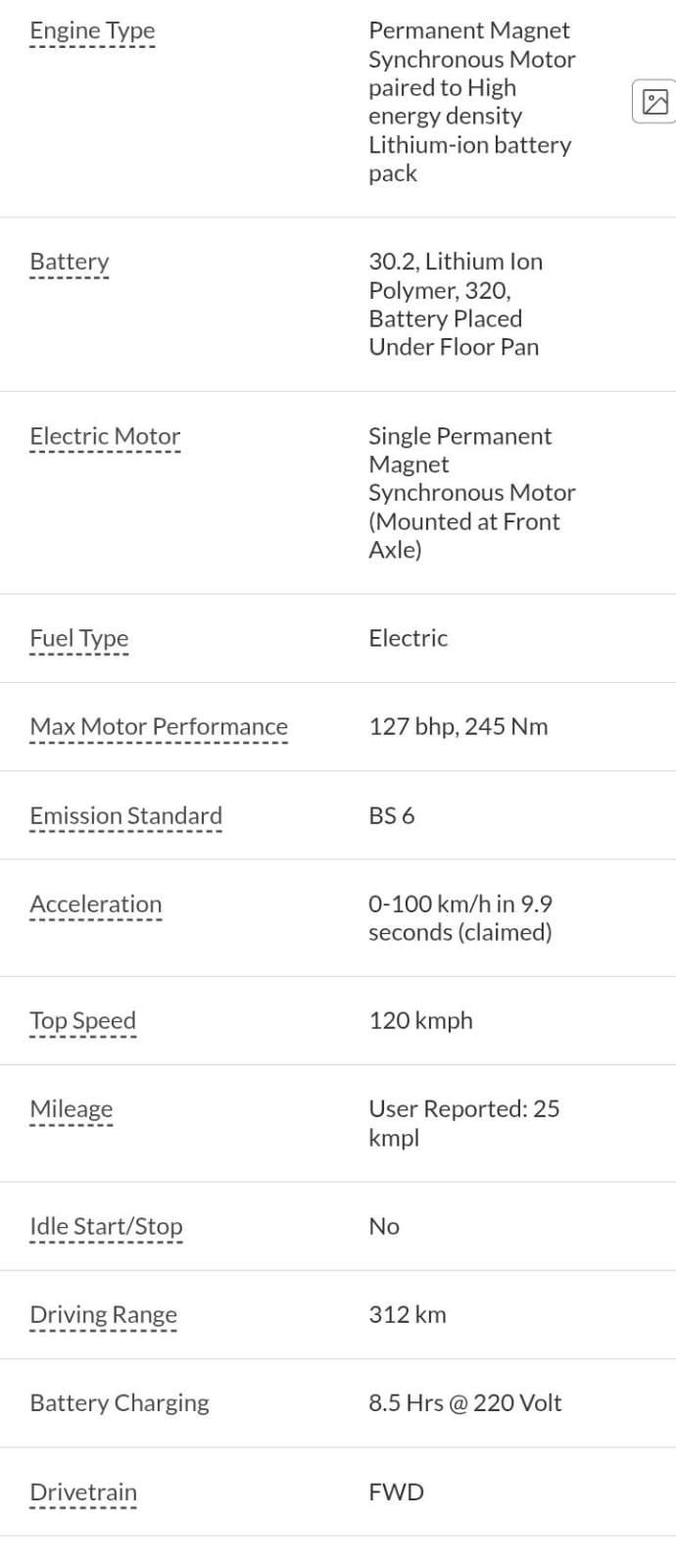
Task: Open the Engine Type term explanation
Action: coord(92,30)
